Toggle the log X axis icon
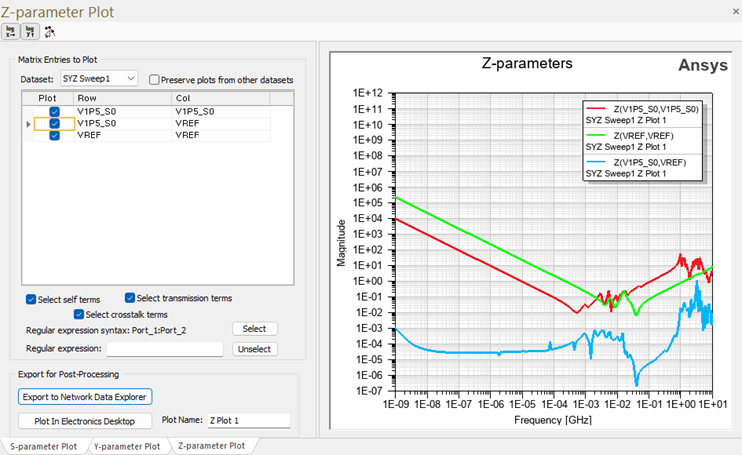 coord(11,31)
